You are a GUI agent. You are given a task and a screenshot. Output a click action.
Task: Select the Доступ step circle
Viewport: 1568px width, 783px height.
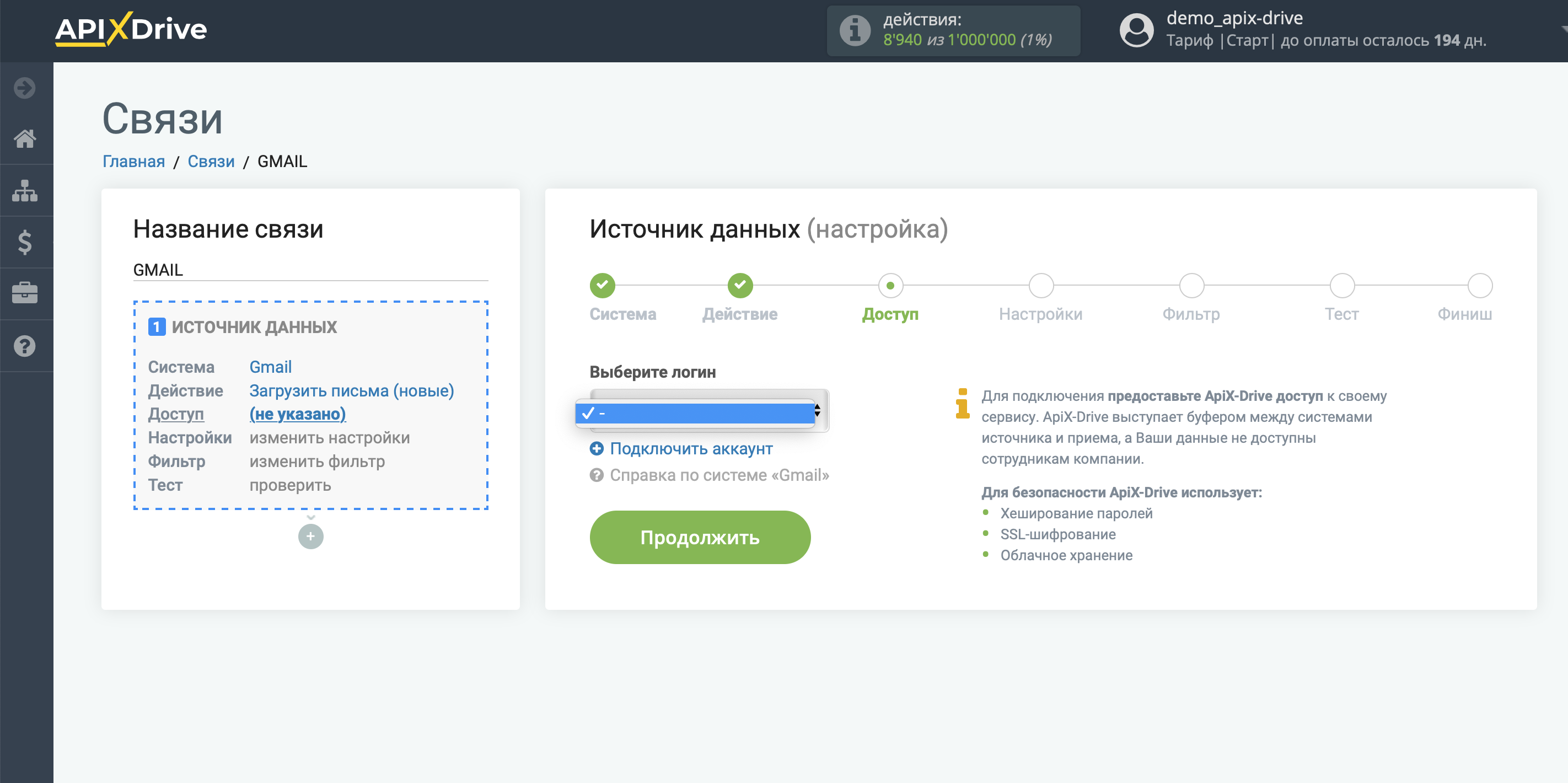[x=890, y=285]
